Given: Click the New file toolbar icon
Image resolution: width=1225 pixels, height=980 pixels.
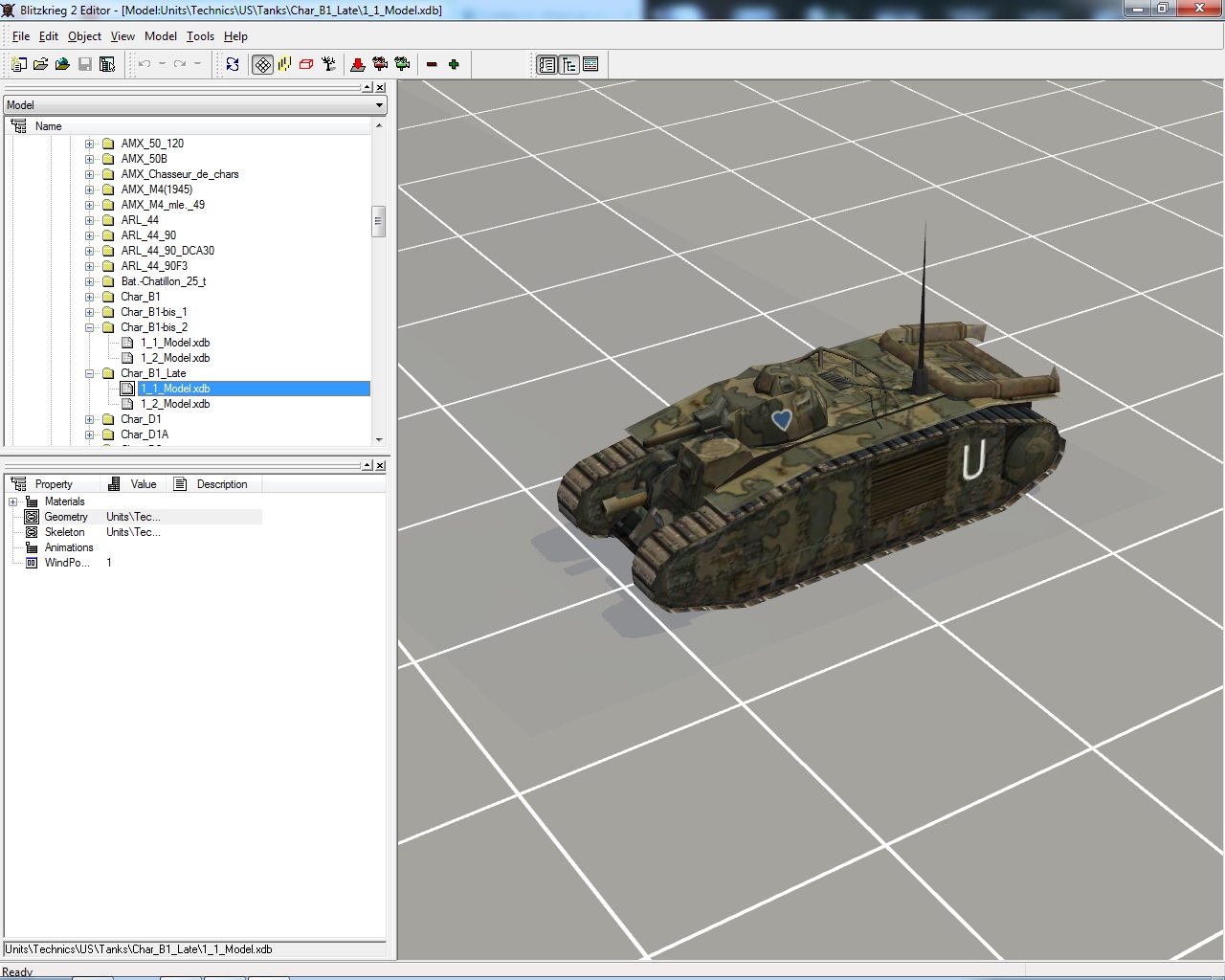Looking at the screenshot, I should (x=18, y=64).
